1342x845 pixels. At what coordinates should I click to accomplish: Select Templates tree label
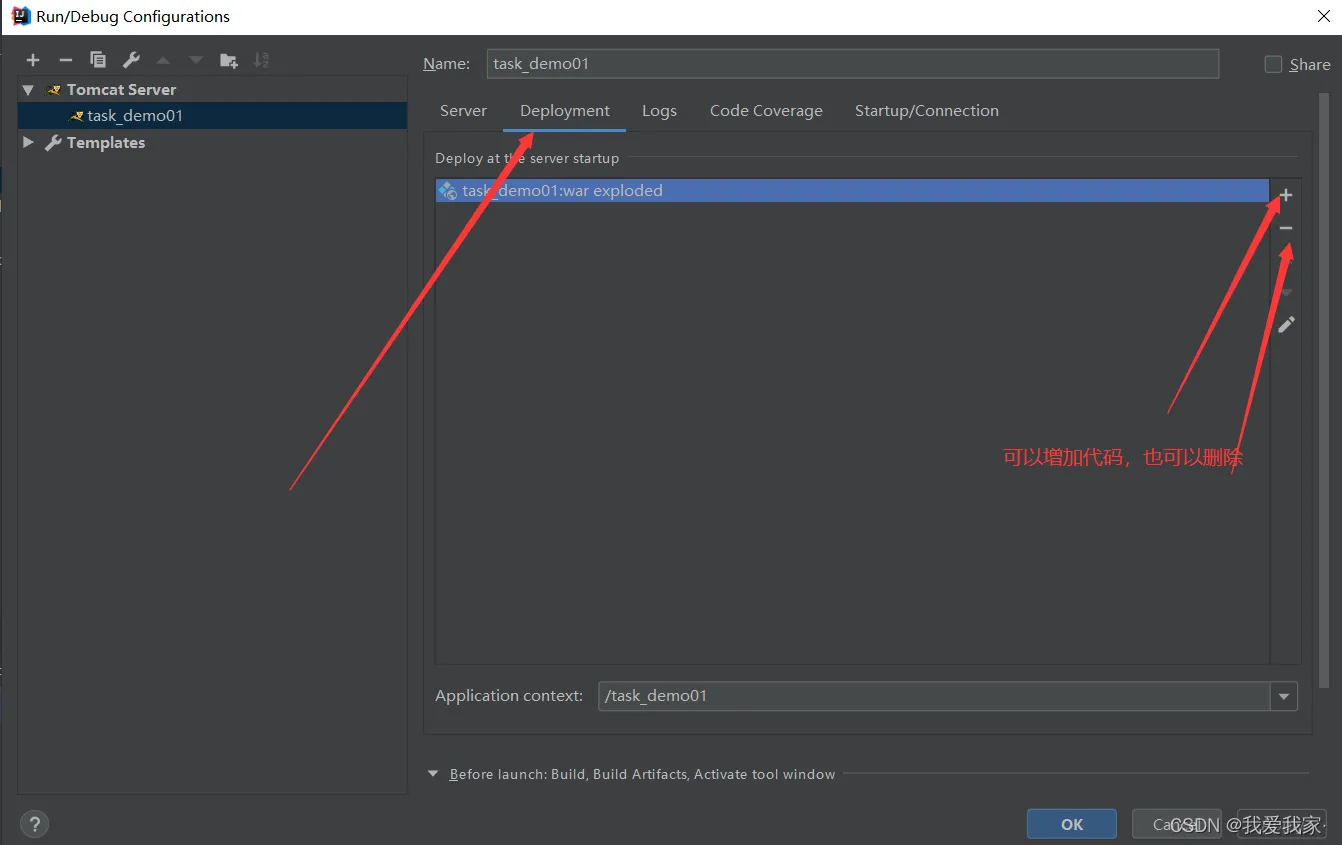106,143
